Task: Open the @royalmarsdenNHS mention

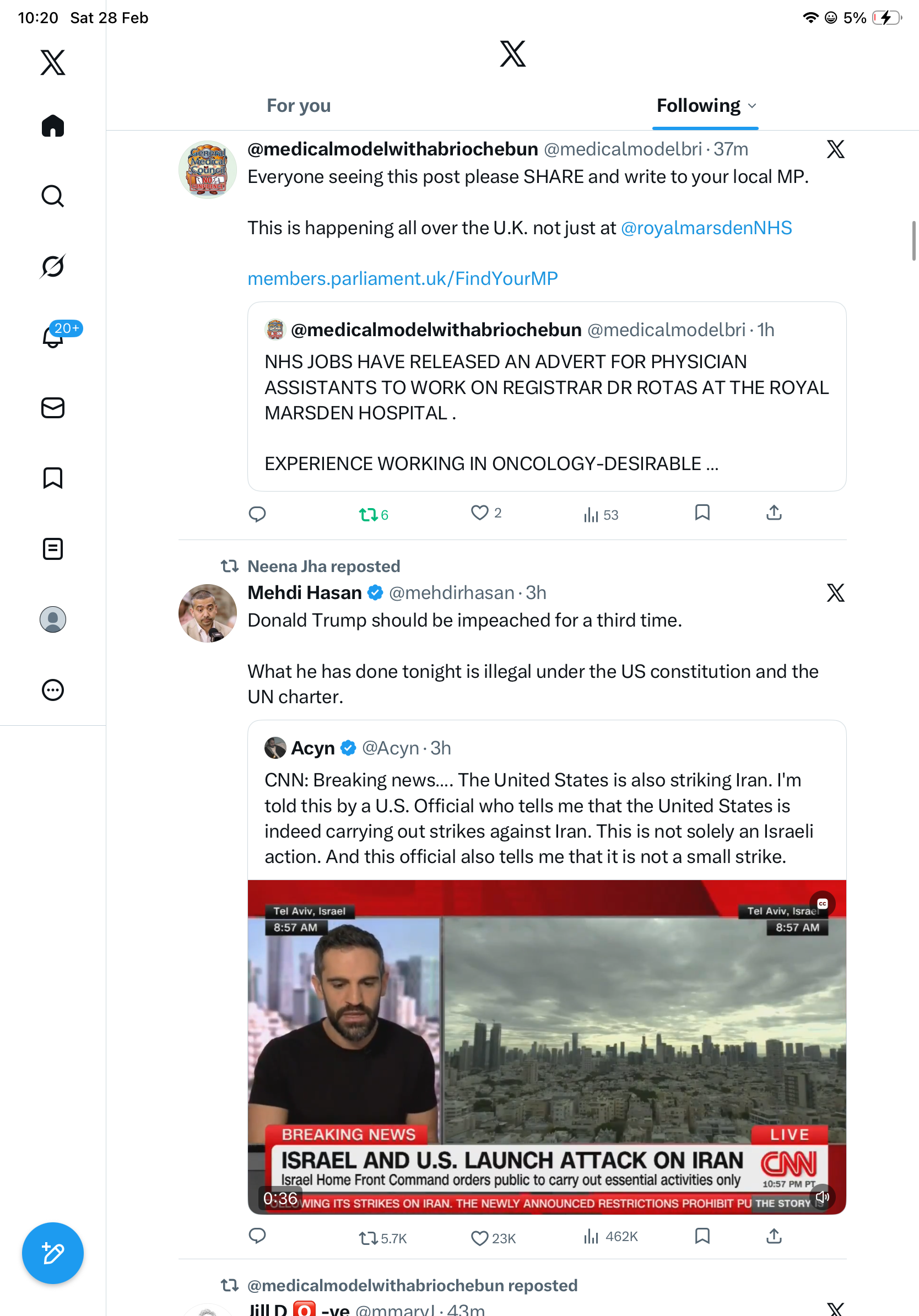Action: pos(706,228)
